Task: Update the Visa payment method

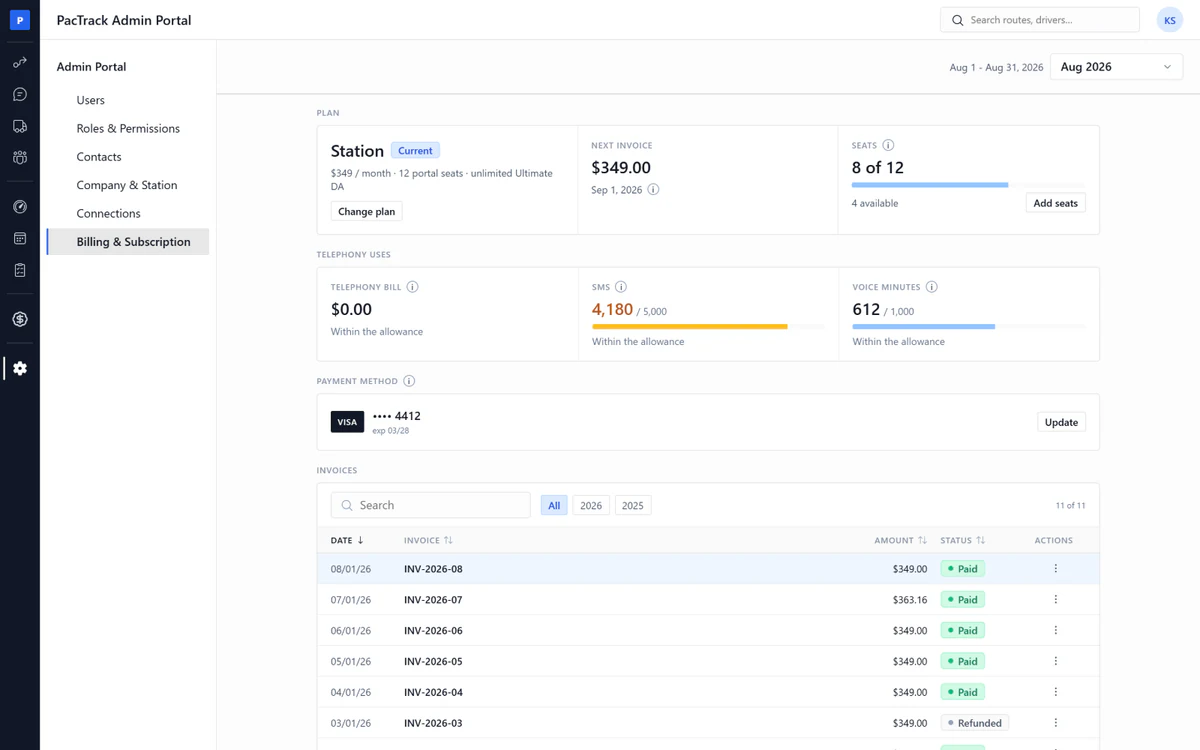Action: click(1061, 422)
